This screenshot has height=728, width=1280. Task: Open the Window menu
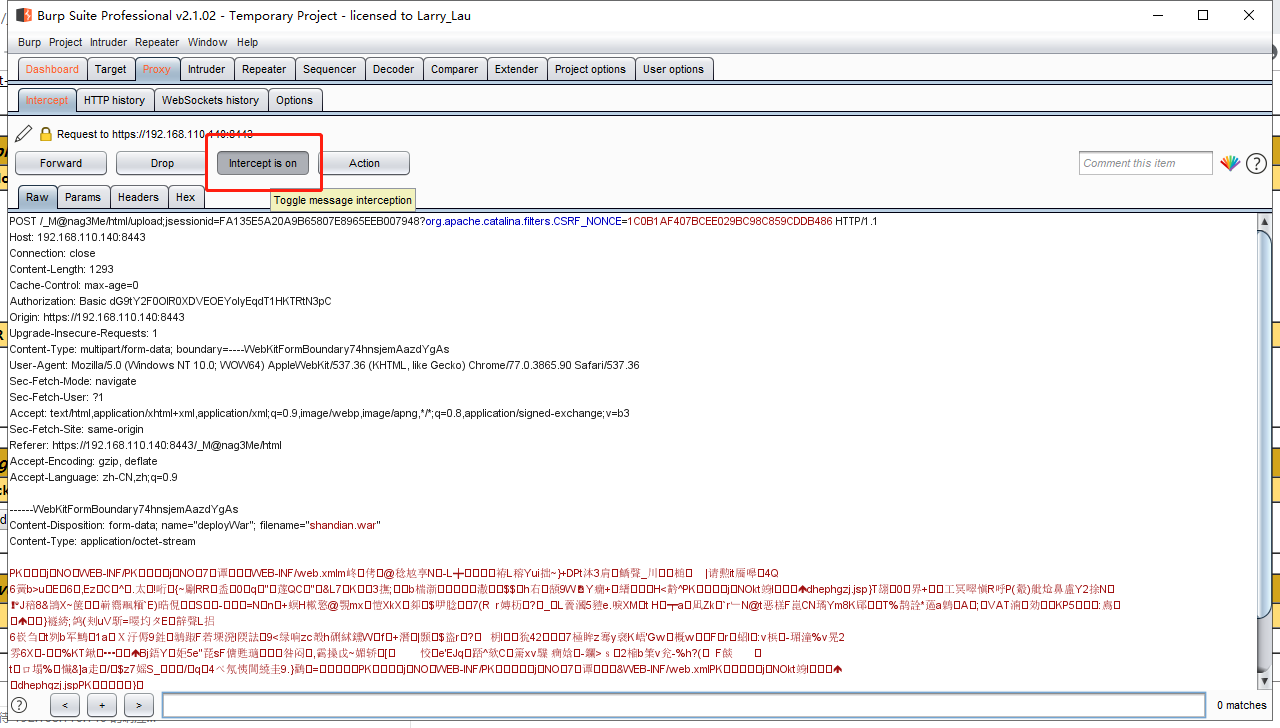tap(208, 42)
